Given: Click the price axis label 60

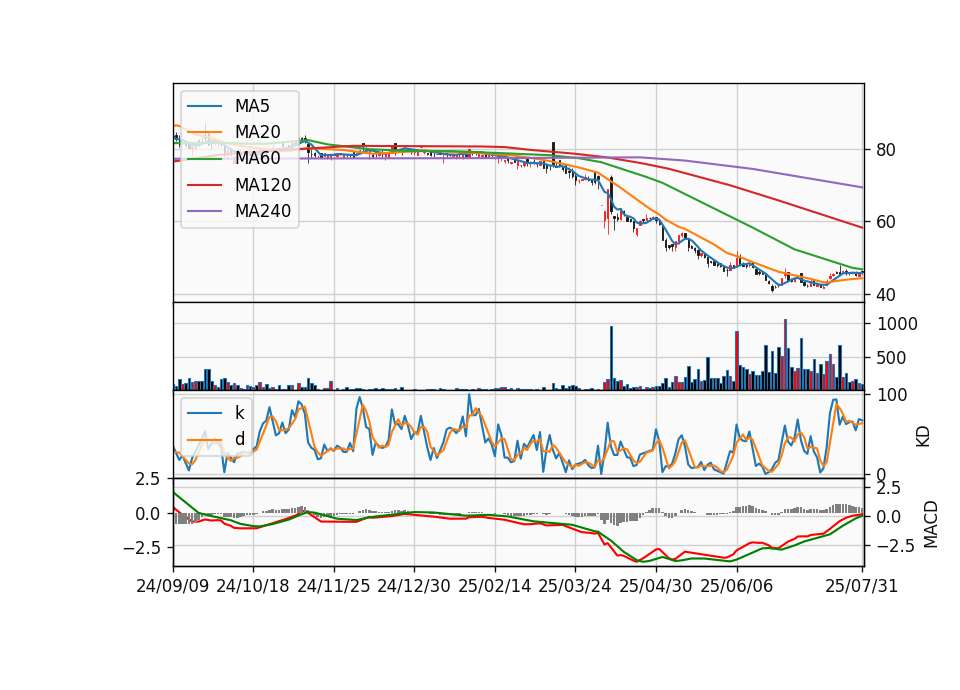Looking at the screenshot, I should point(886,222).
